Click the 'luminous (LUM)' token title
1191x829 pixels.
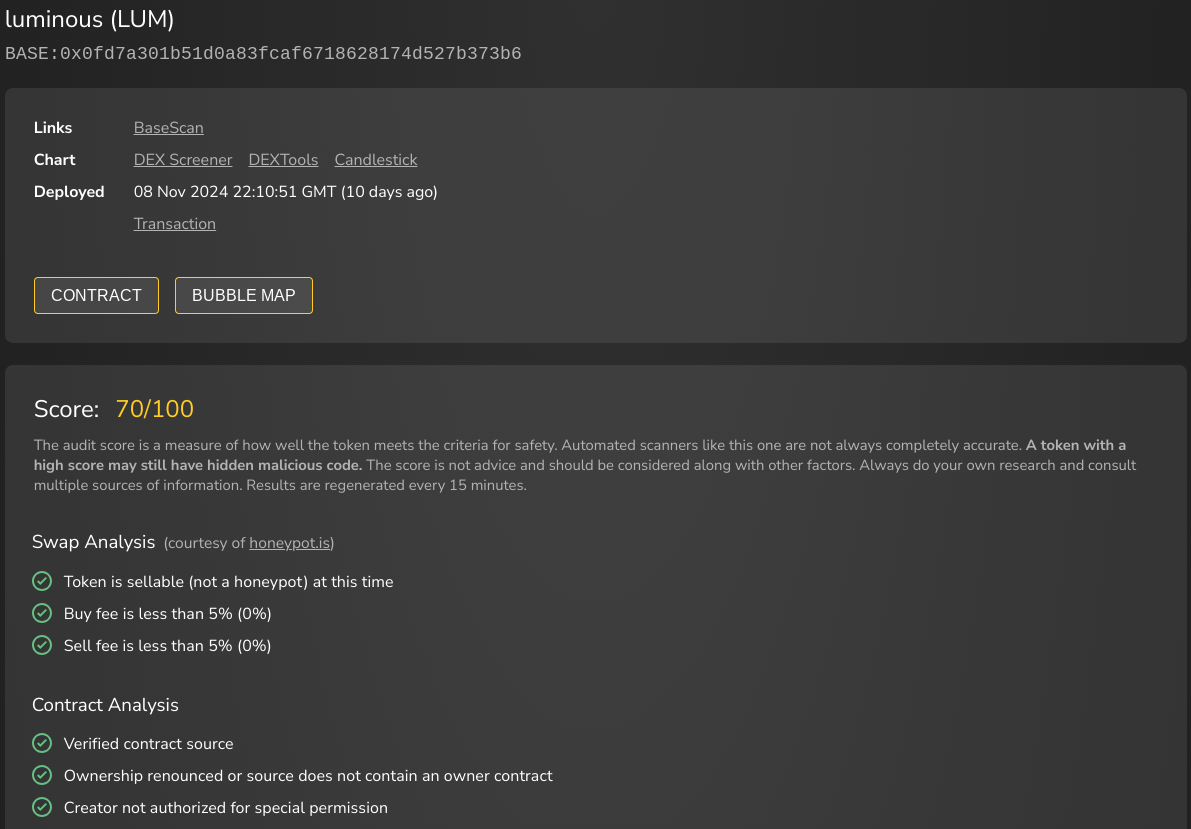90,19
